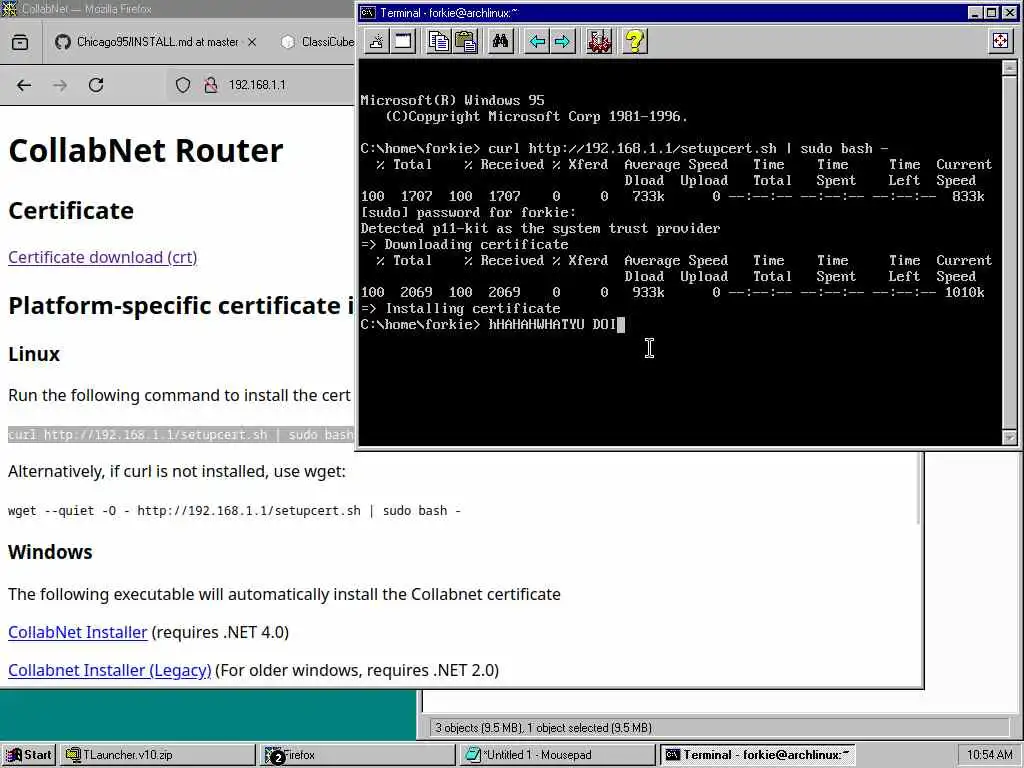Open the Start menu
The height and width of the screenshot is (768, 1024).
pos(28,755)
